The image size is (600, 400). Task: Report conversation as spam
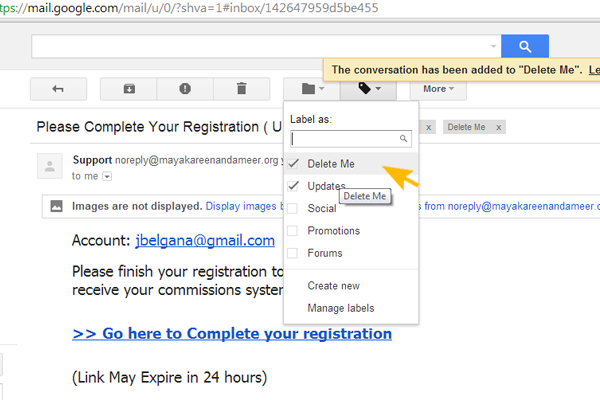click(185, 89)
